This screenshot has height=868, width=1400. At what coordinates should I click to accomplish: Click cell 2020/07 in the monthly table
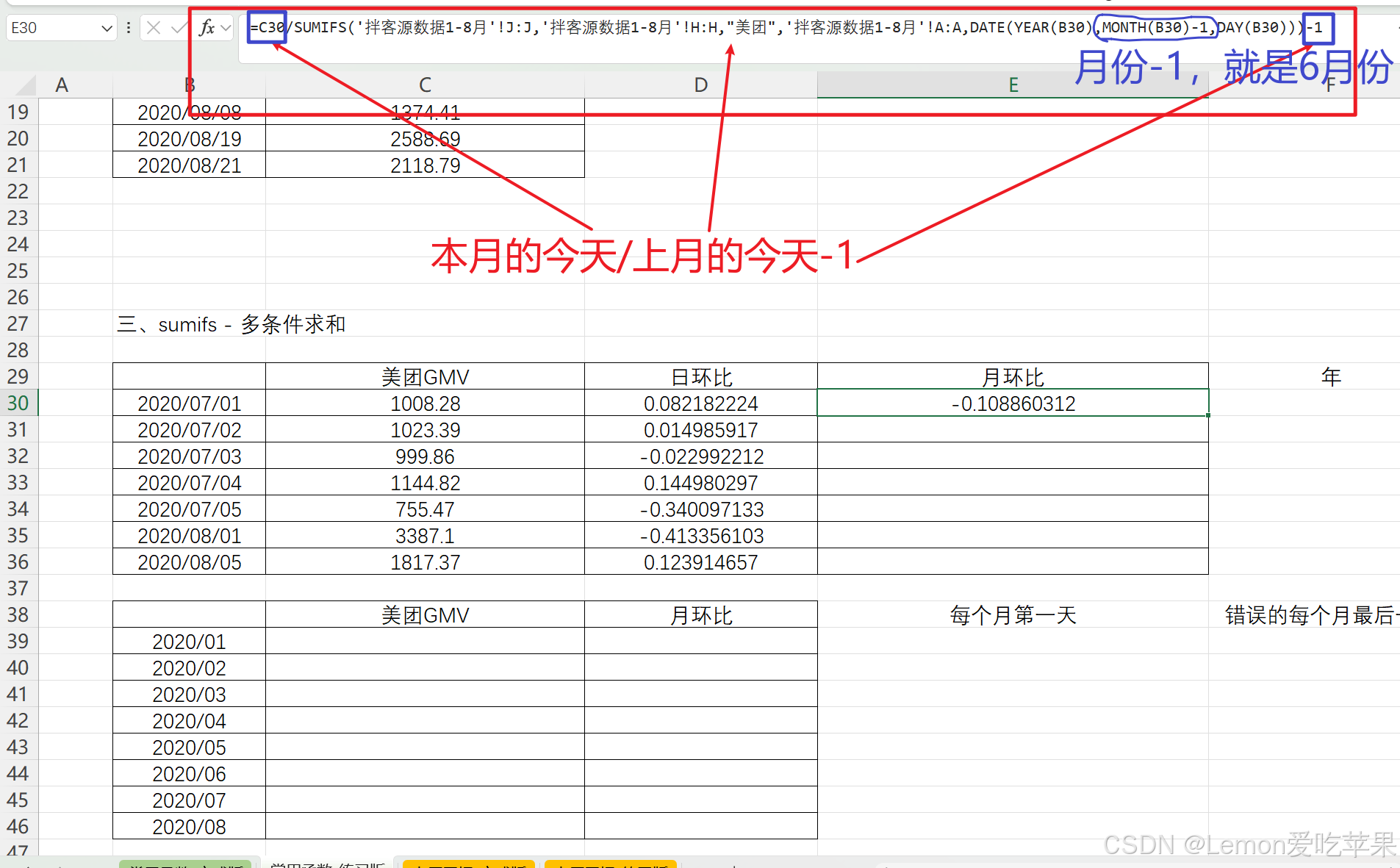click(x=189, y=800)
